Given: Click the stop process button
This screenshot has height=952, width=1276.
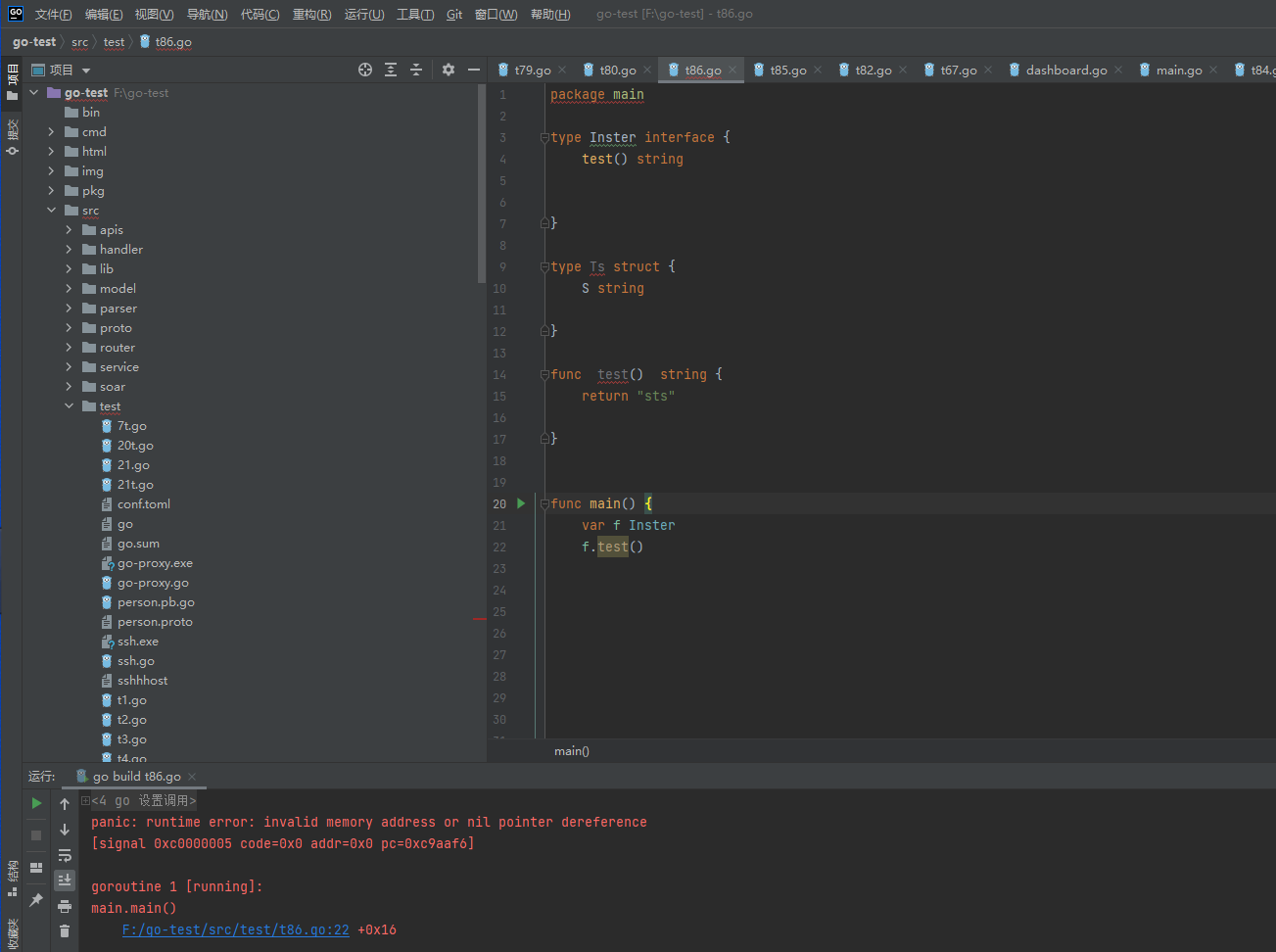Looking at the screenshot, I should (36, 835).
